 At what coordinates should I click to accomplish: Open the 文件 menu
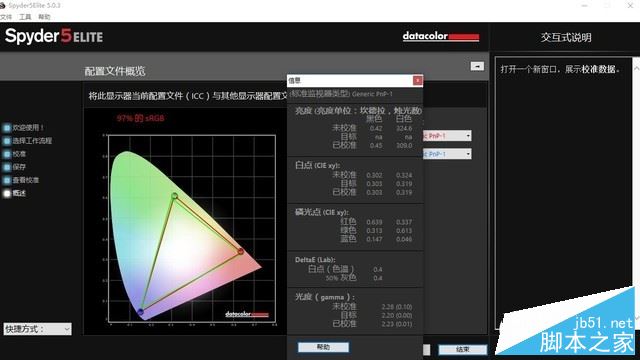pyautogui.click(x=6, y=17)
